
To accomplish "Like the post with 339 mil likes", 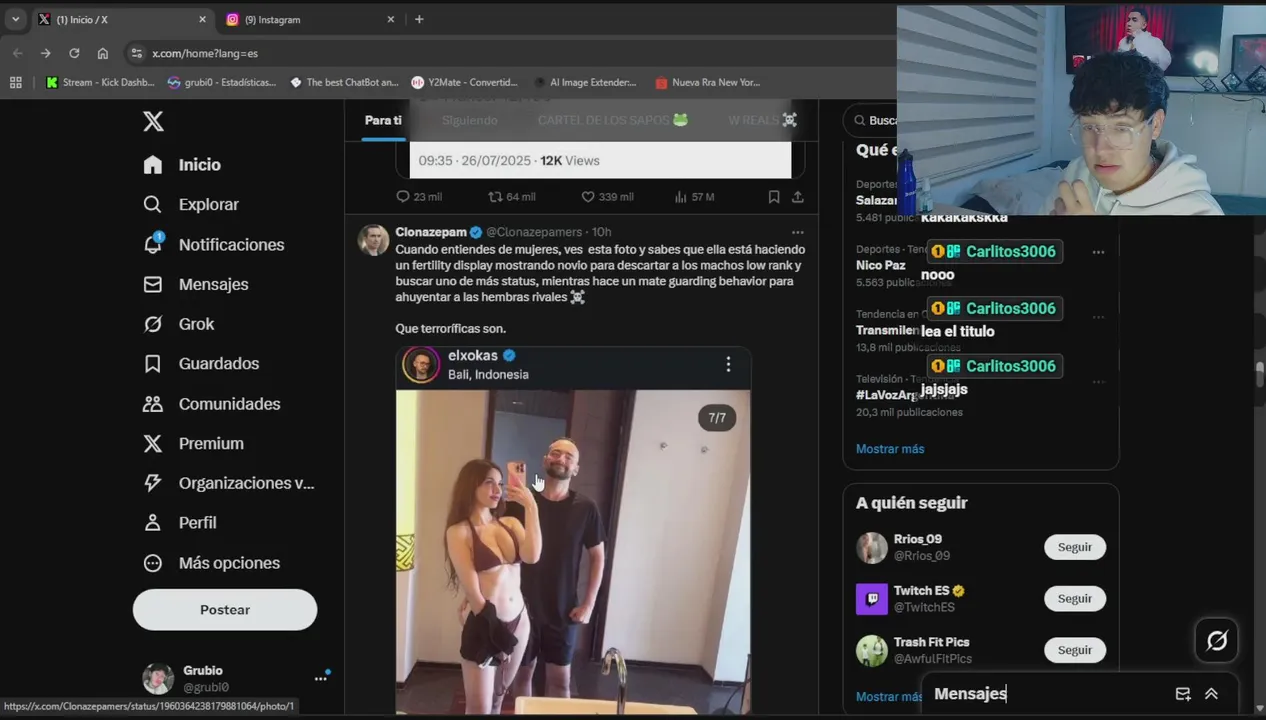I will point(607,197).
